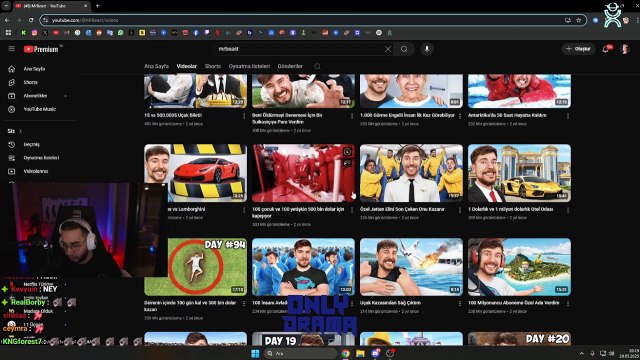Switch to the channel Ana Sayfa tab
The width and height of the screenshot is (640, 360).
tap(156, 66)
